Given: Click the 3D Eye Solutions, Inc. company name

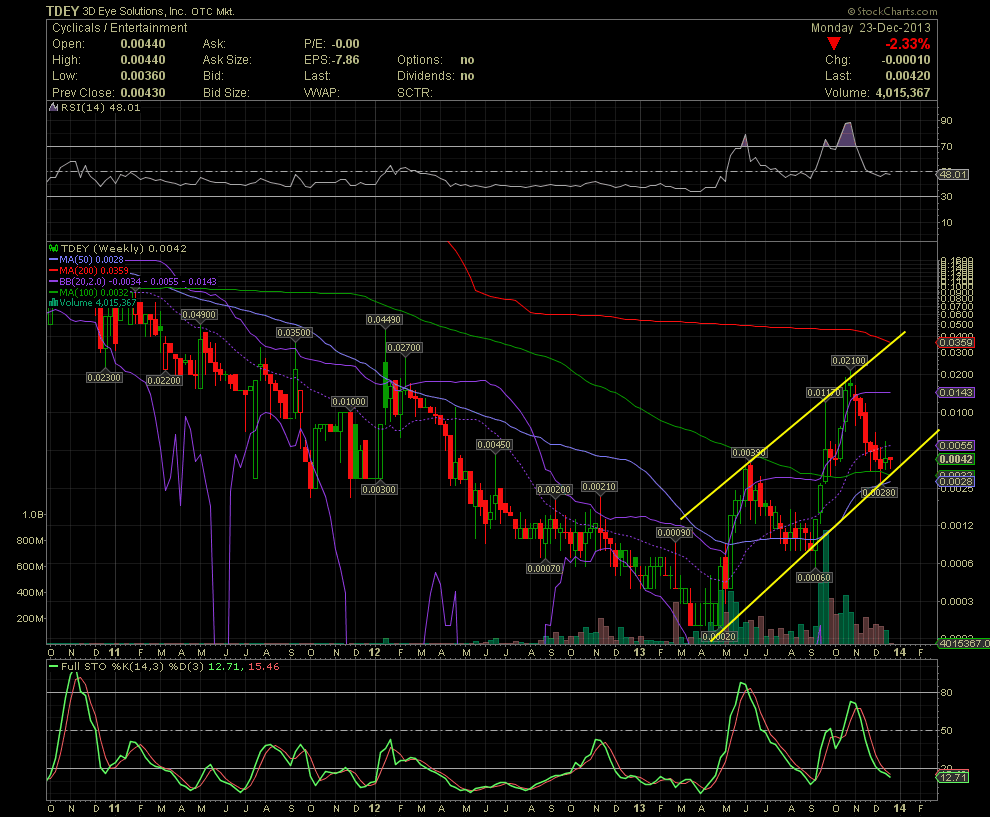Looking at the screenshot, I should [x=134, y=11].
